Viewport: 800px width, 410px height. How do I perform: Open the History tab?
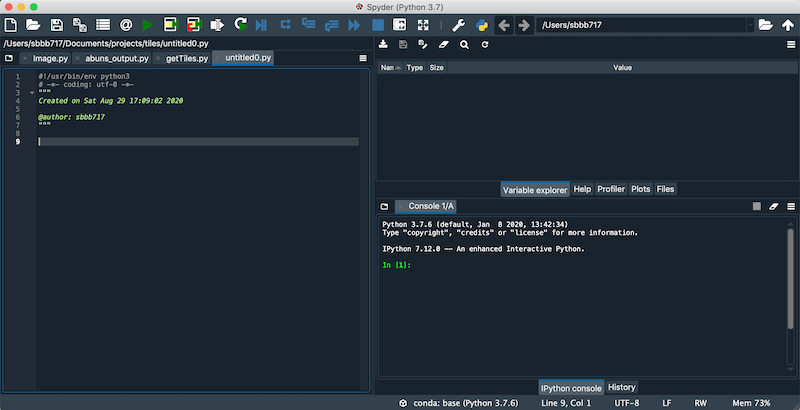(621, 388)
